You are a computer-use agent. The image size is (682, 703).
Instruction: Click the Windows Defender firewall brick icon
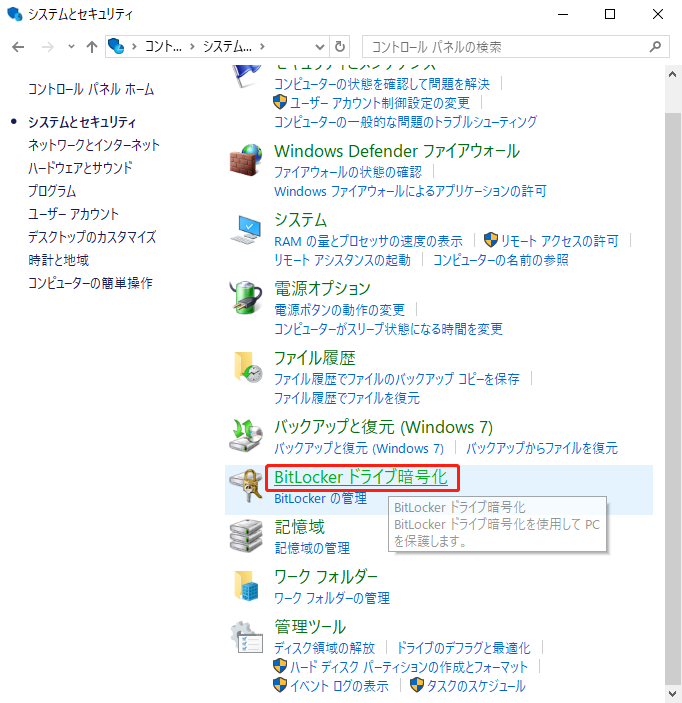[x=246, y=160]
